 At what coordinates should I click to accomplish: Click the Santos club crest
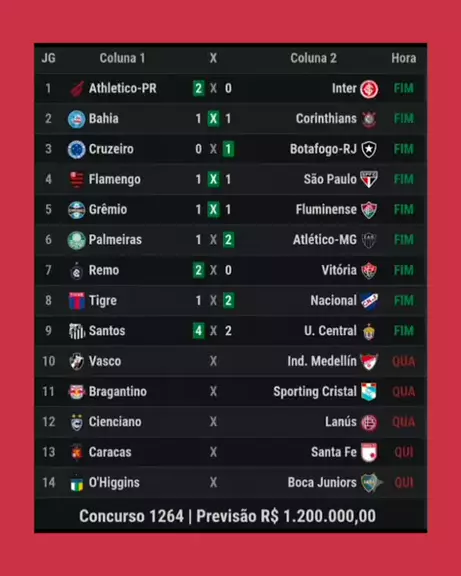coord(77,331)
